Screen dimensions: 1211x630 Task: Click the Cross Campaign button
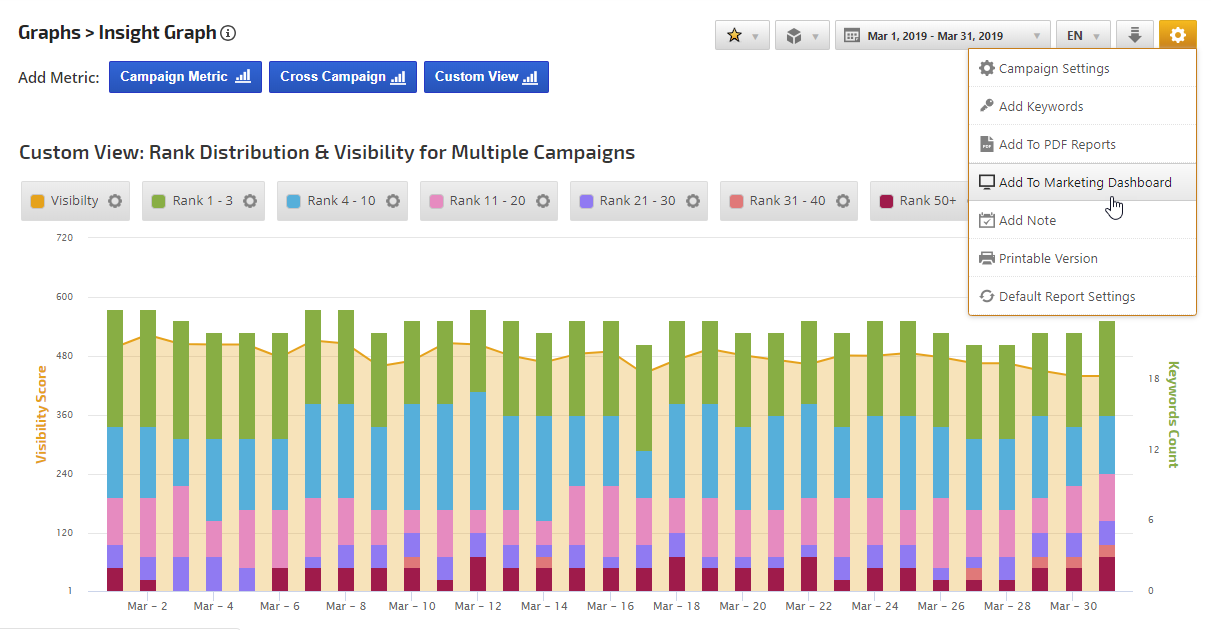click(342, 77)
